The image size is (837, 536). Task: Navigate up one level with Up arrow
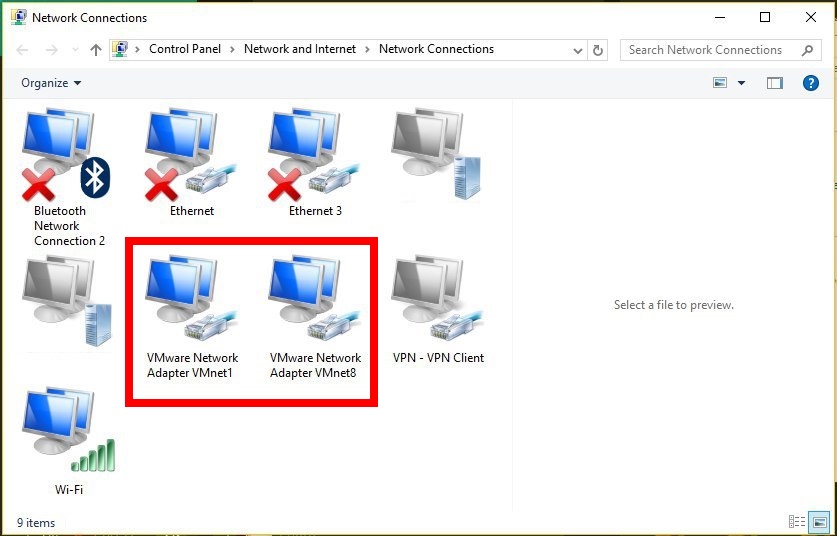tap(96, 50)
